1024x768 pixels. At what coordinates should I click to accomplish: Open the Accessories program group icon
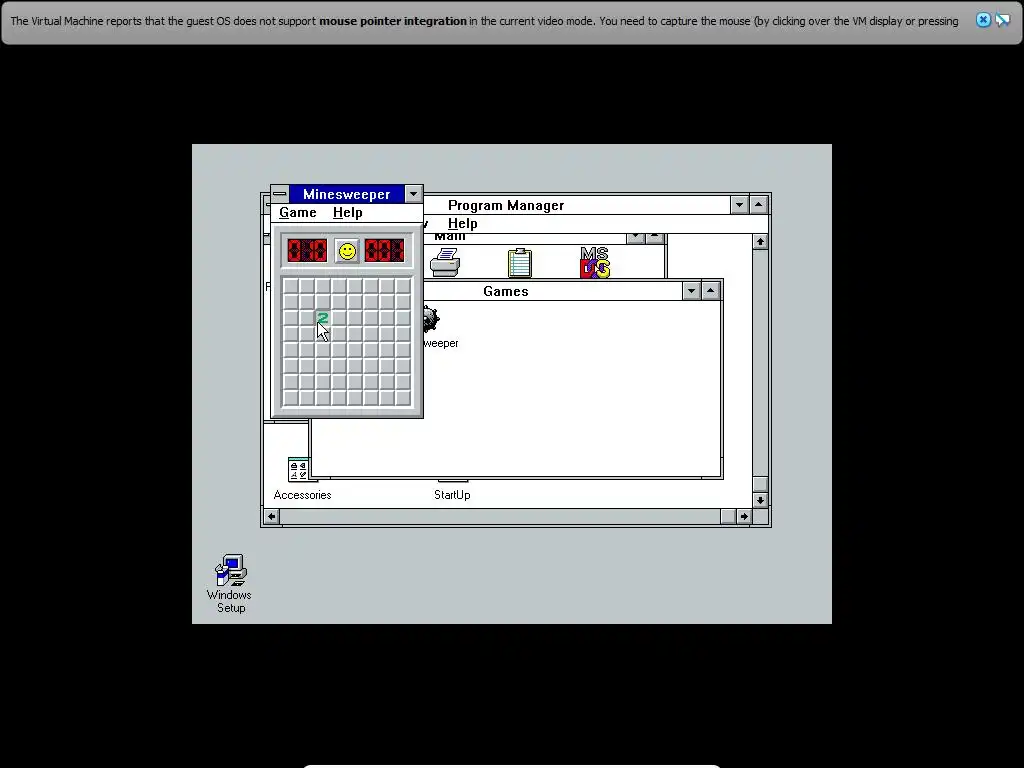click(x=298, y=470)
